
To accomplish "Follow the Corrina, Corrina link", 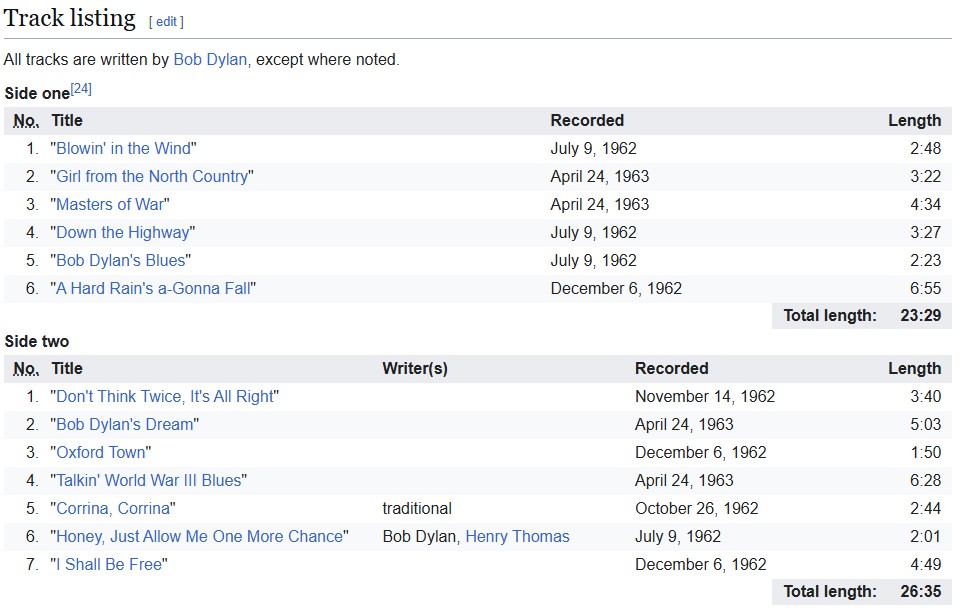I will [113, 508].
